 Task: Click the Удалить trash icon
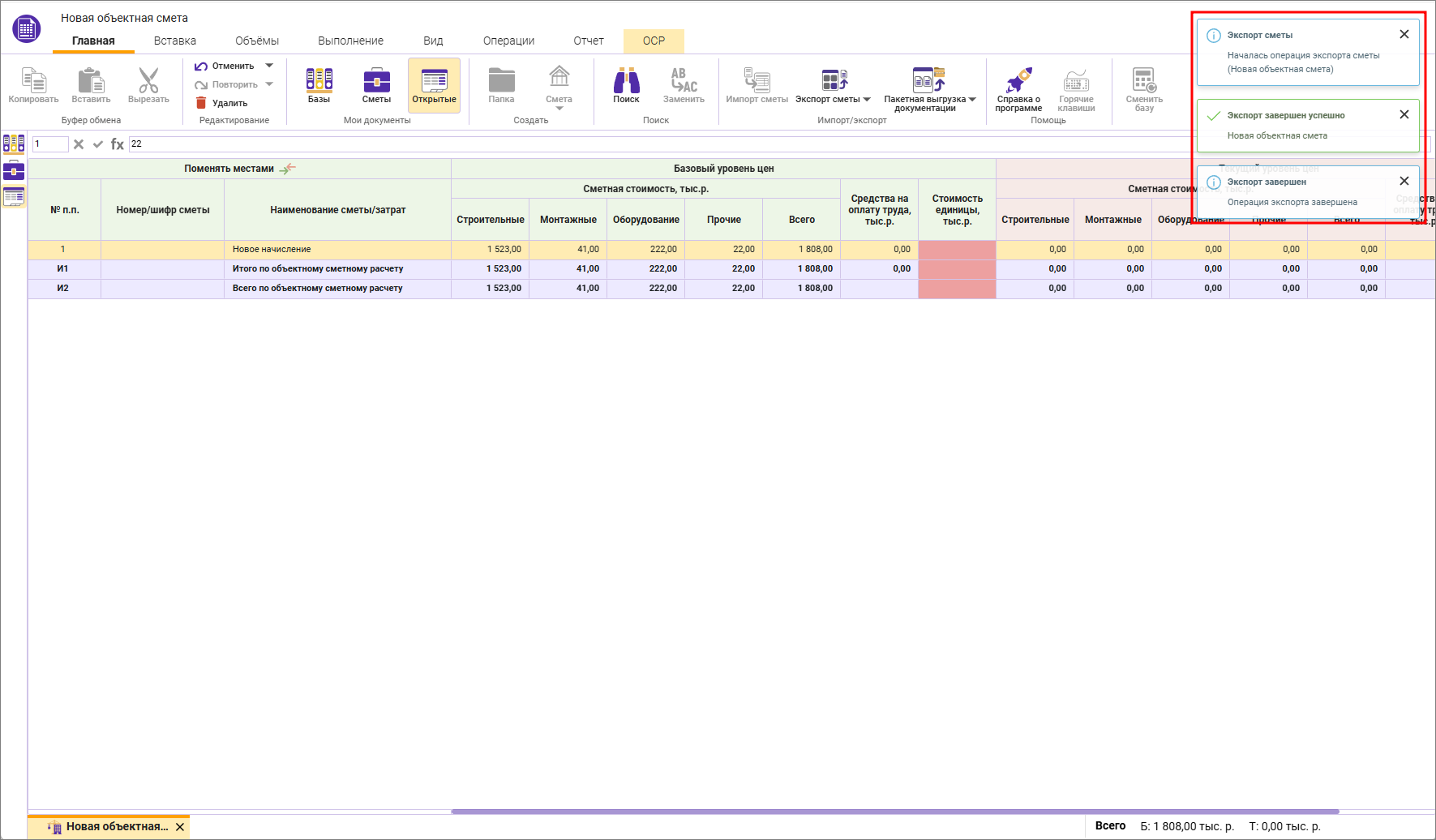coord(201,103)
